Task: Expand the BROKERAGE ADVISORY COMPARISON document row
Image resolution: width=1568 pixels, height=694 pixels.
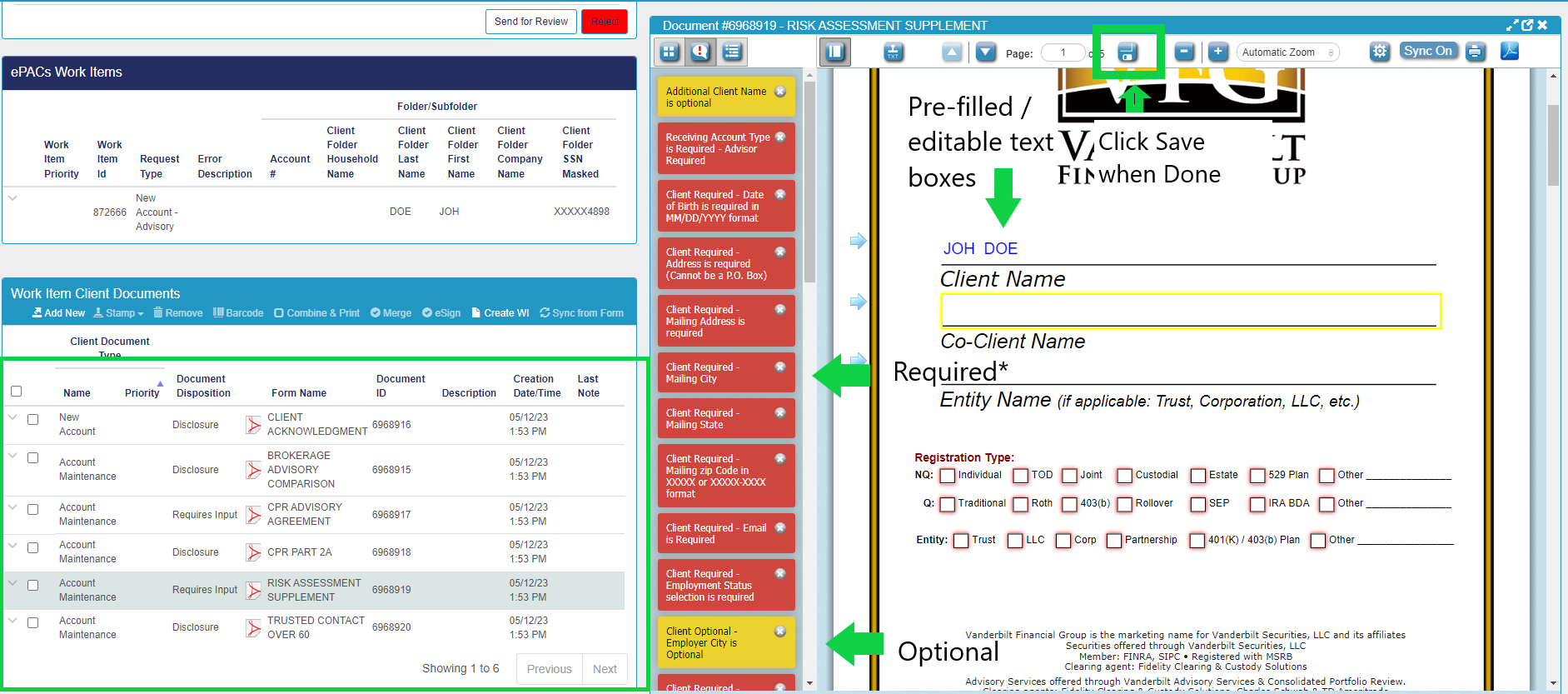Action: pos(12,456)
